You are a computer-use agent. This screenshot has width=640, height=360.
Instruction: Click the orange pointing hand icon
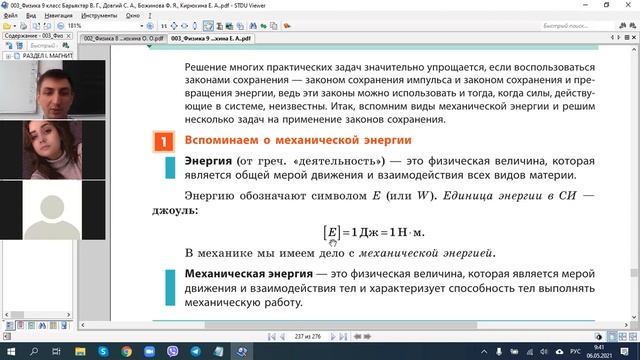(287, 26)
